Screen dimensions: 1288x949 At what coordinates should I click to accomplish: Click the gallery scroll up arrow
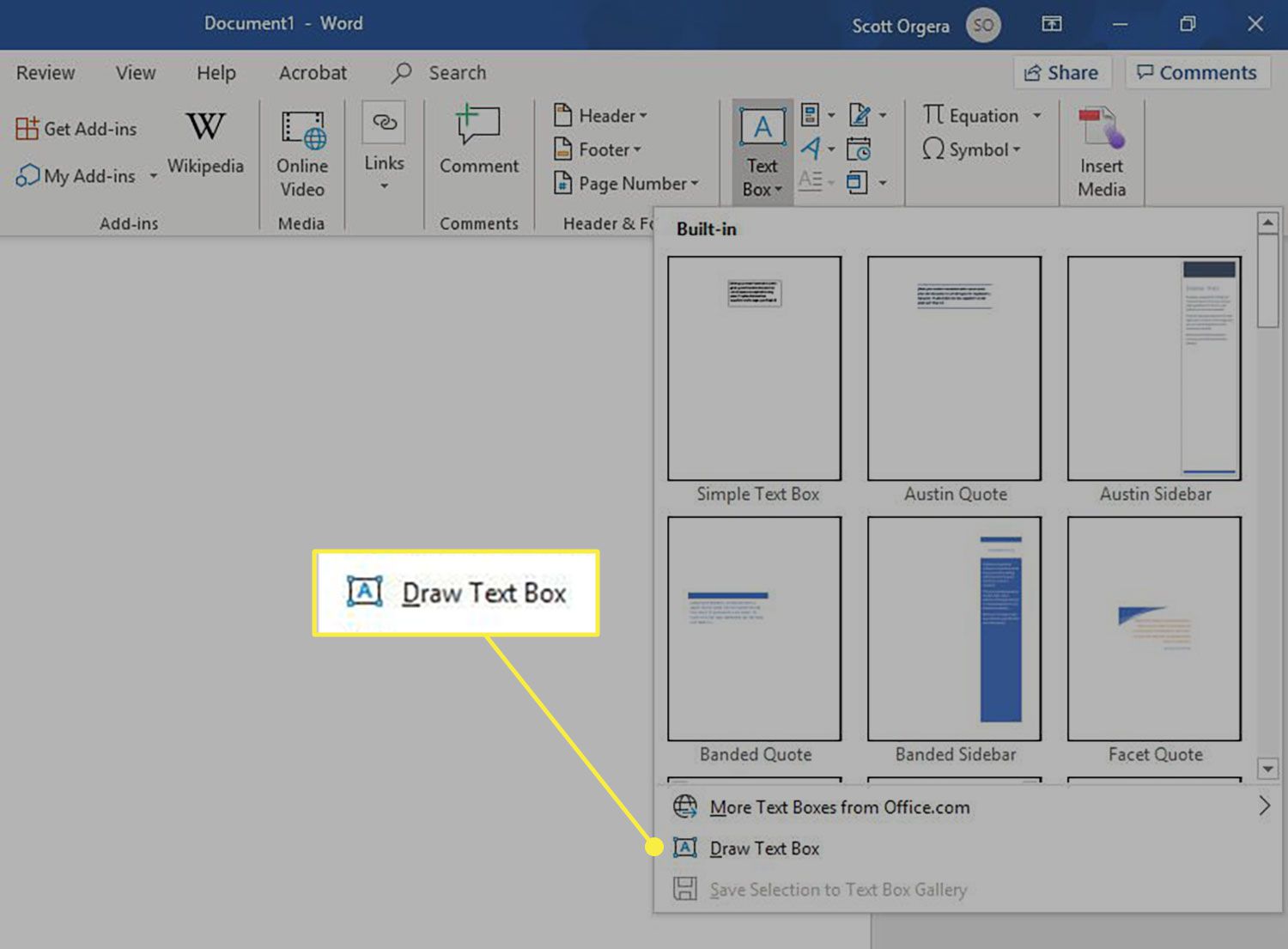pyautogui.click(x=1267, y=223)
